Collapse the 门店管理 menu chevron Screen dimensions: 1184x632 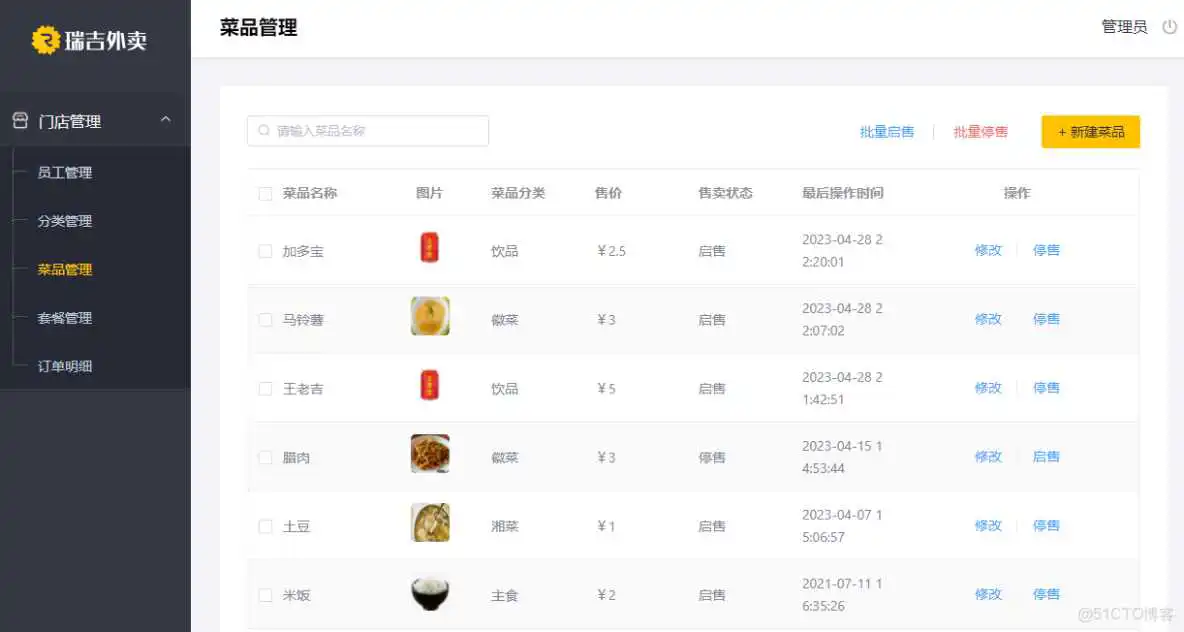pos(166,117)
